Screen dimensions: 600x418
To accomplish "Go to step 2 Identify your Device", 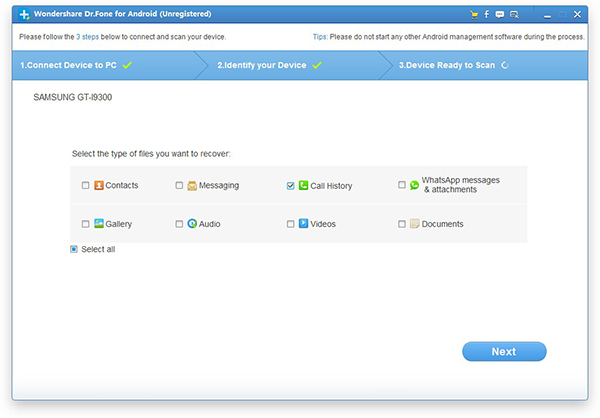I will [x=269, y=65].
